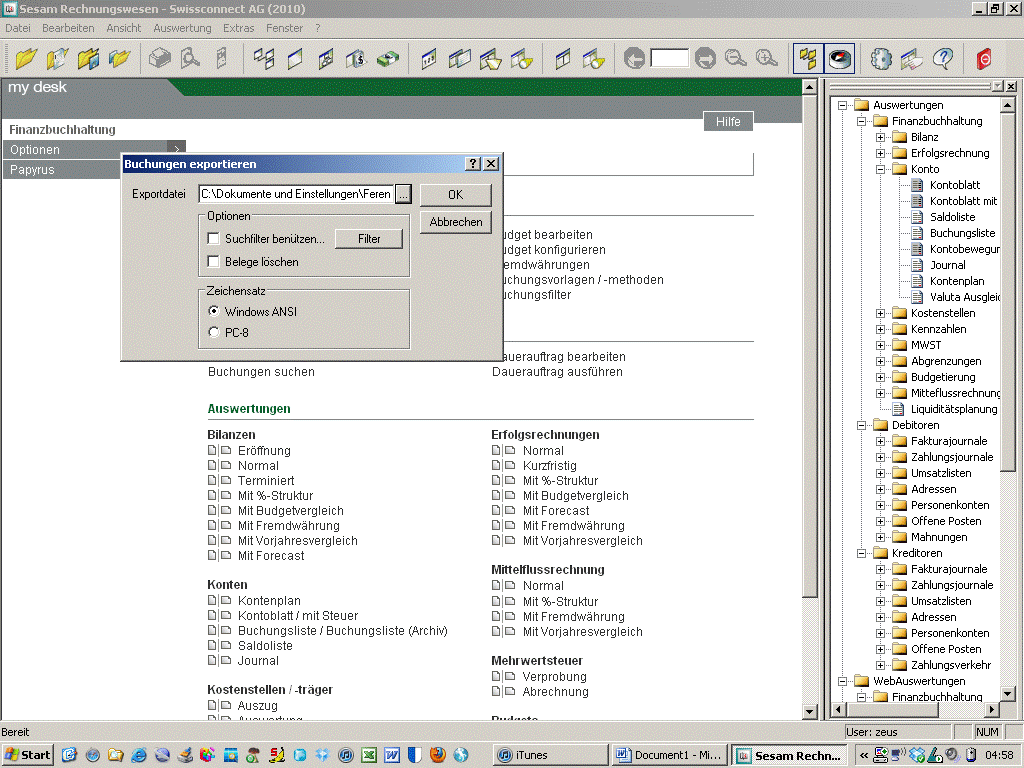Click the gear settings icon in the toolbar

(x=880, y=59)
